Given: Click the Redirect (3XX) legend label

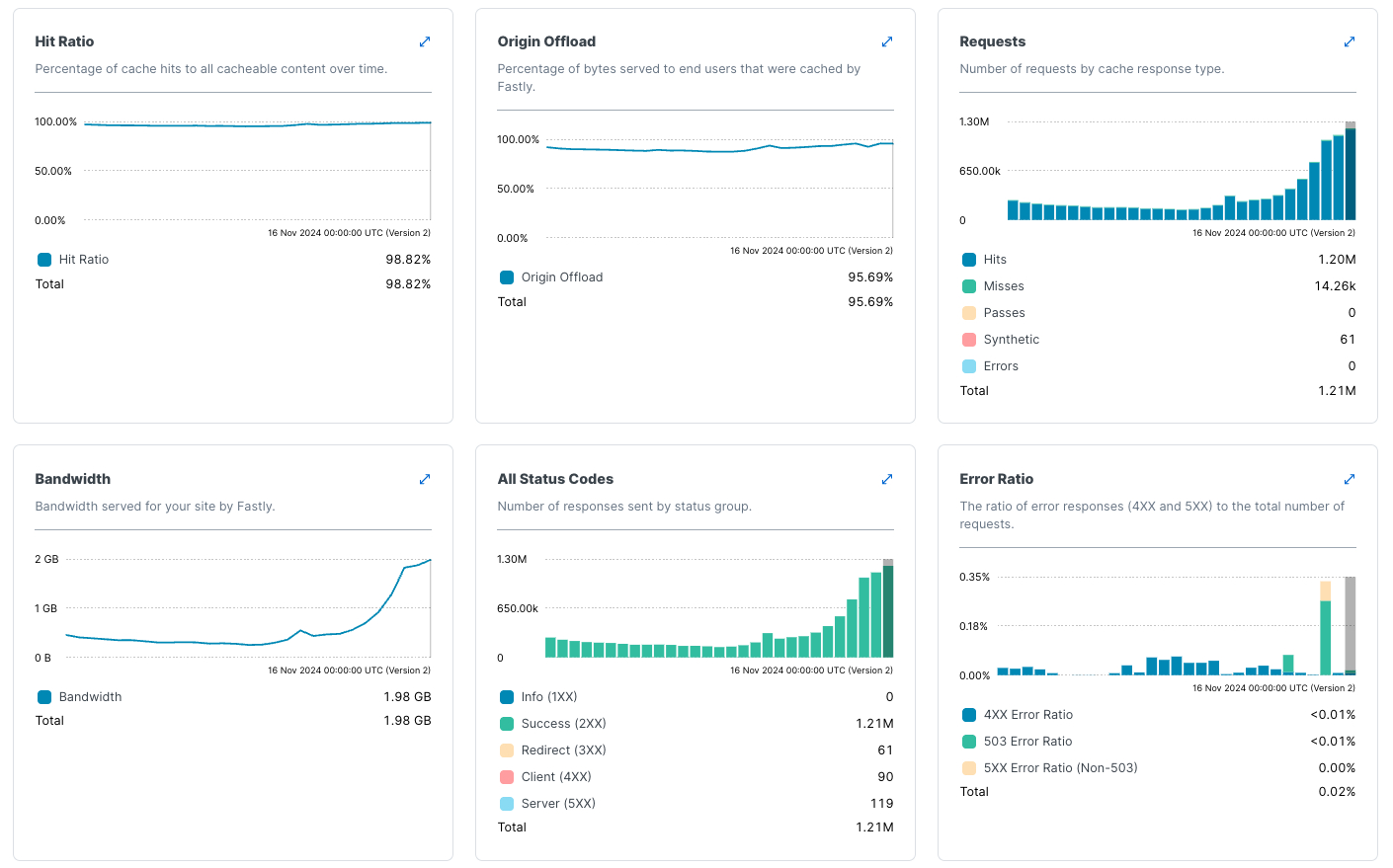Looking at the screenshot, I should point(563,750).
